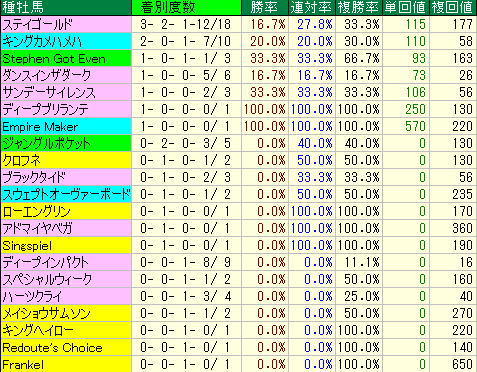Click the 種牡馬 column header
The image size is (477, 372).
point(66,7)
